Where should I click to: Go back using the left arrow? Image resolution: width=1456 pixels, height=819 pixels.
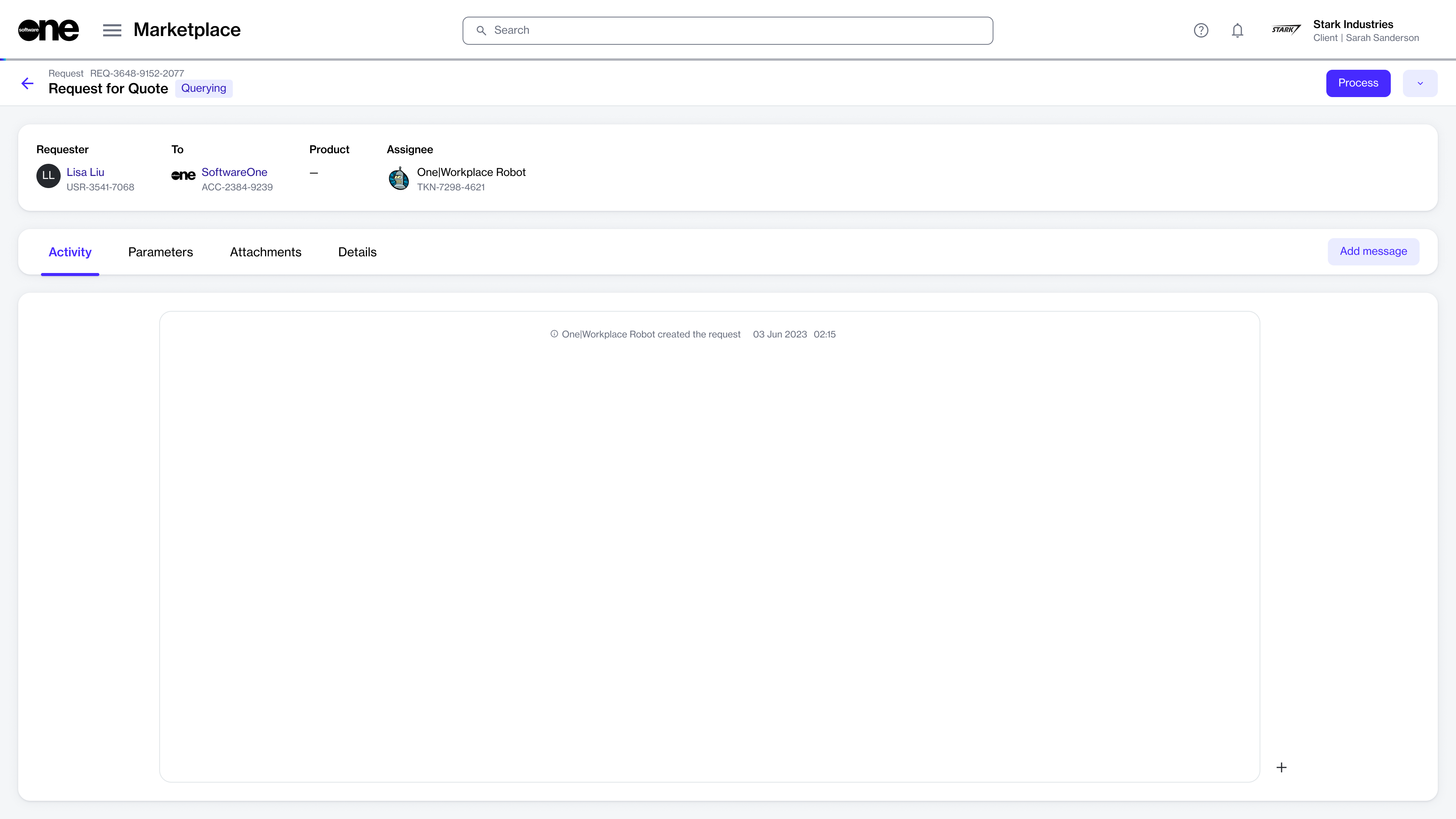(27, 84)
